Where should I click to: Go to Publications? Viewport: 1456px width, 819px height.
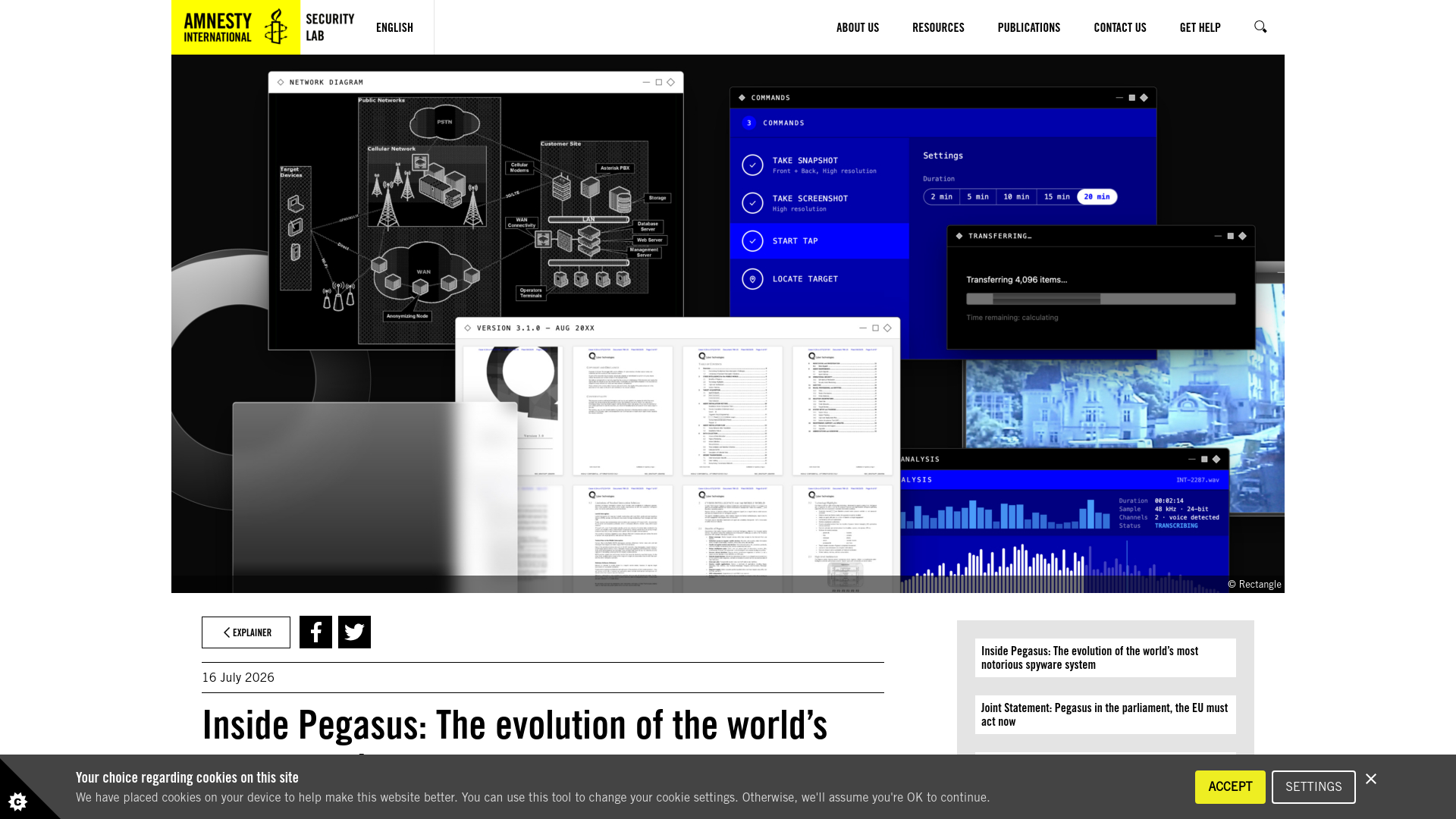tap(1029, 27)
